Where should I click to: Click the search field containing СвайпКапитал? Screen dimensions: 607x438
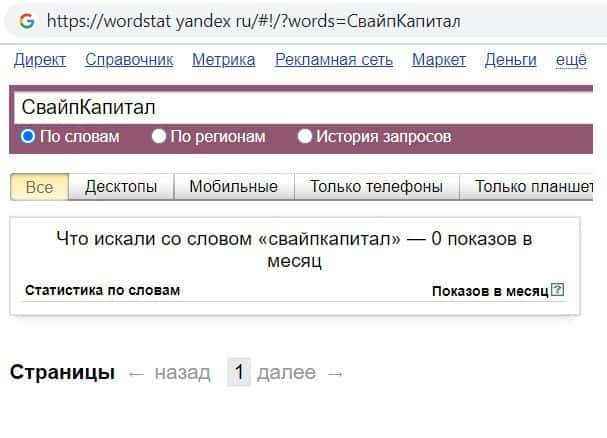(303, 108)
